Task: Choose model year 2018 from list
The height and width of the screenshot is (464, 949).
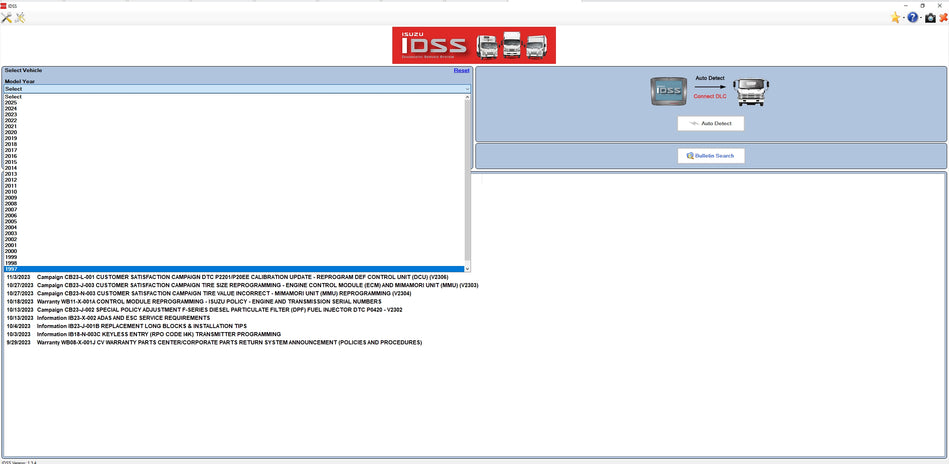Action: (11, 145)
